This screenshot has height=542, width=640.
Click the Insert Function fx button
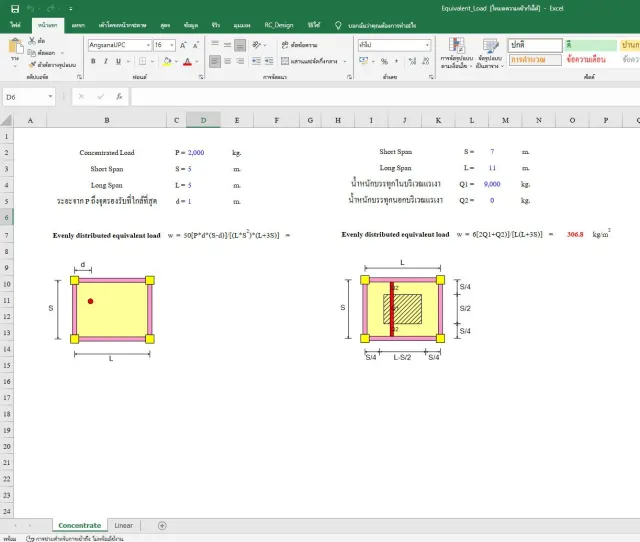point(119,97)
